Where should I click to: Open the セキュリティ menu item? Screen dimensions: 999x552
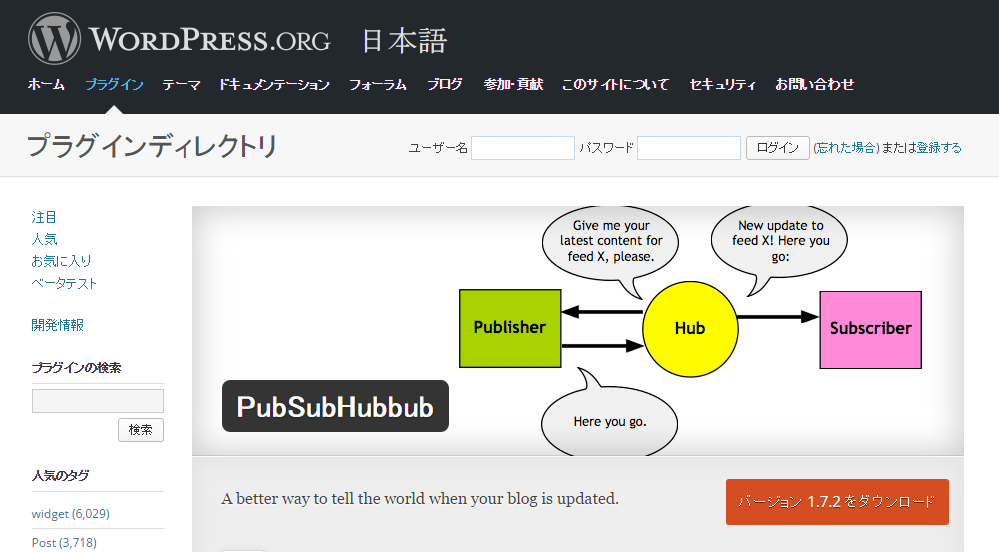pyautogui.click(x=722, y=85)
